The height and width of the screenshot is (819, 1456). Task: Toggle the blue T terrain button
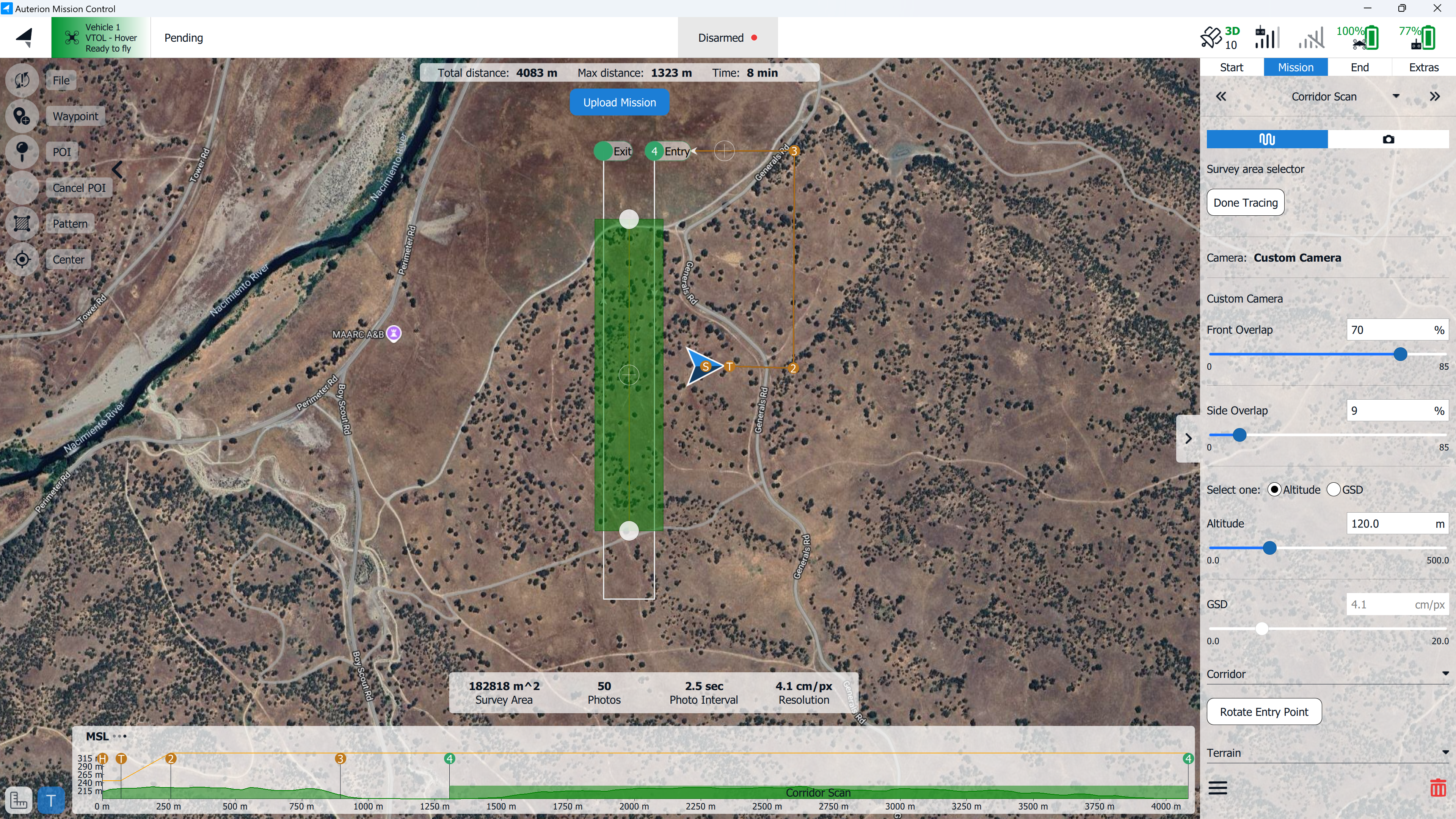(51, 800)
